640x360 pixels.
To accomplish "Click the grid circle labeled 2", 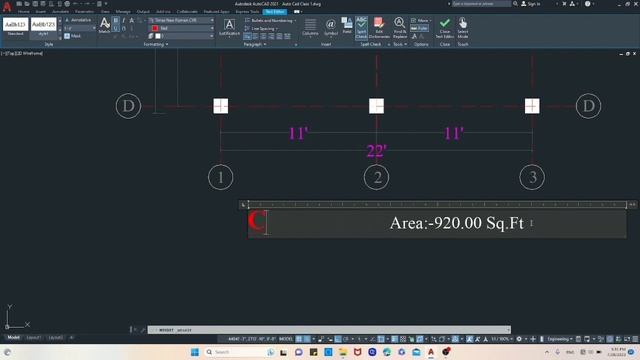I will tap(376, 177).
